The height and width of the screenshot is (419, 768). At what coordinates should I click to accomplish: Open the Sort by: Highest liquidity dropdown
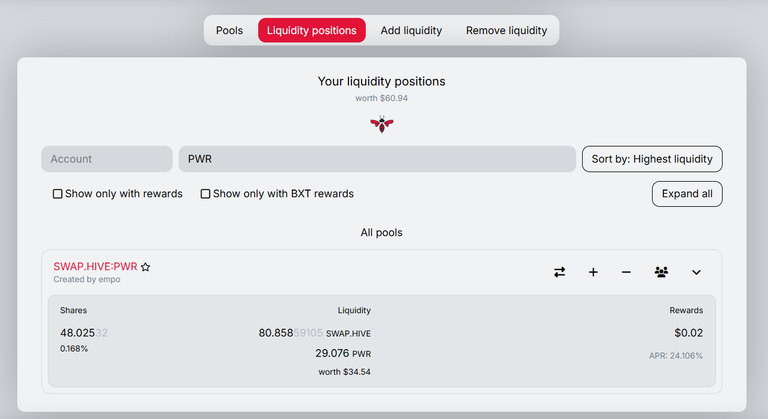coord(652,159)
